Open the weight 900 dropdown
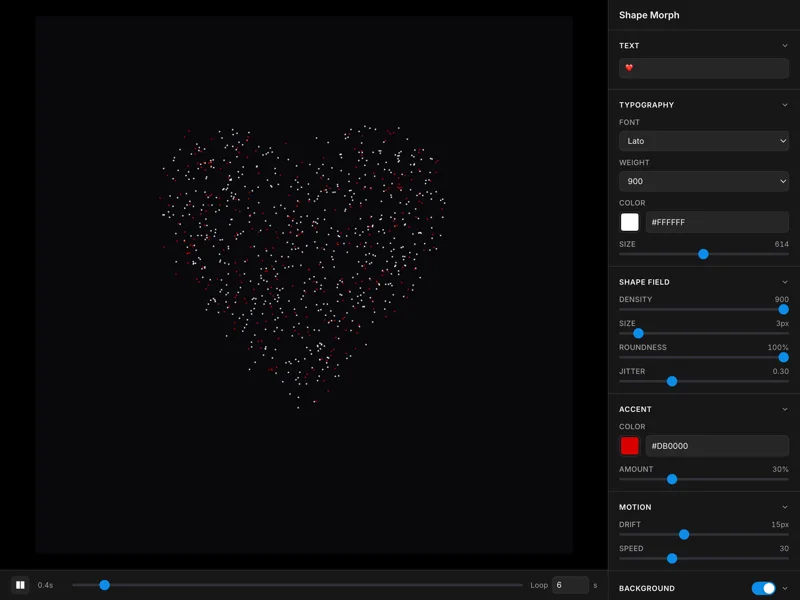The width and height of the screenshot is (800, 600). (704, 181)
